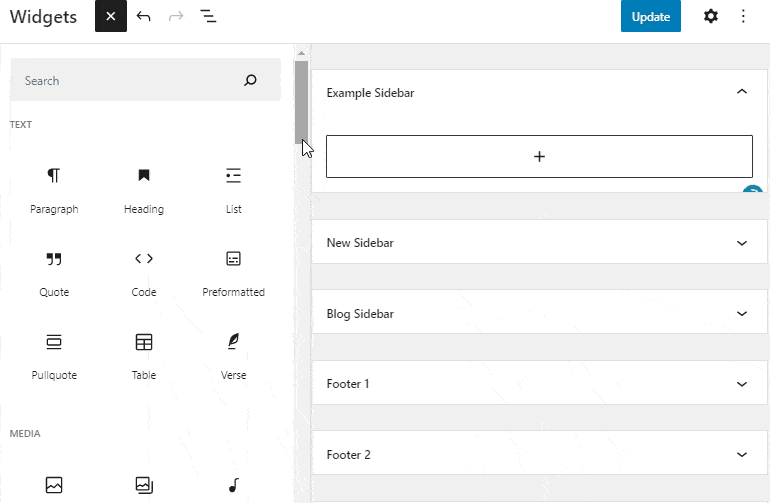Screen dimensions: 770x503
Task: Click the MEDIA category heading
Action: coord(25,433)
